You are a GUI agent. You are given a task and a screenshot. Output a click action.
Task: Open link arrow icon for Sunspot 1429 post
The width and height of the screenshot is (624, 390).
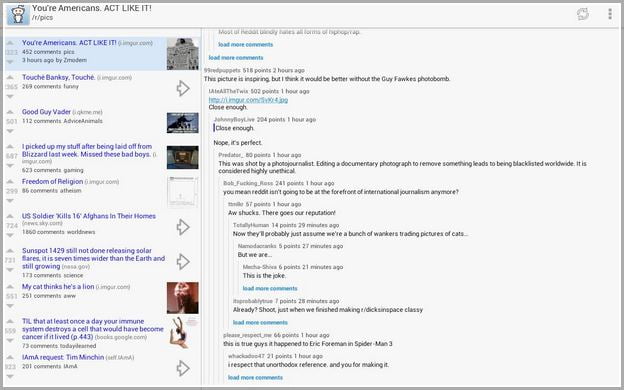[183, 262]
